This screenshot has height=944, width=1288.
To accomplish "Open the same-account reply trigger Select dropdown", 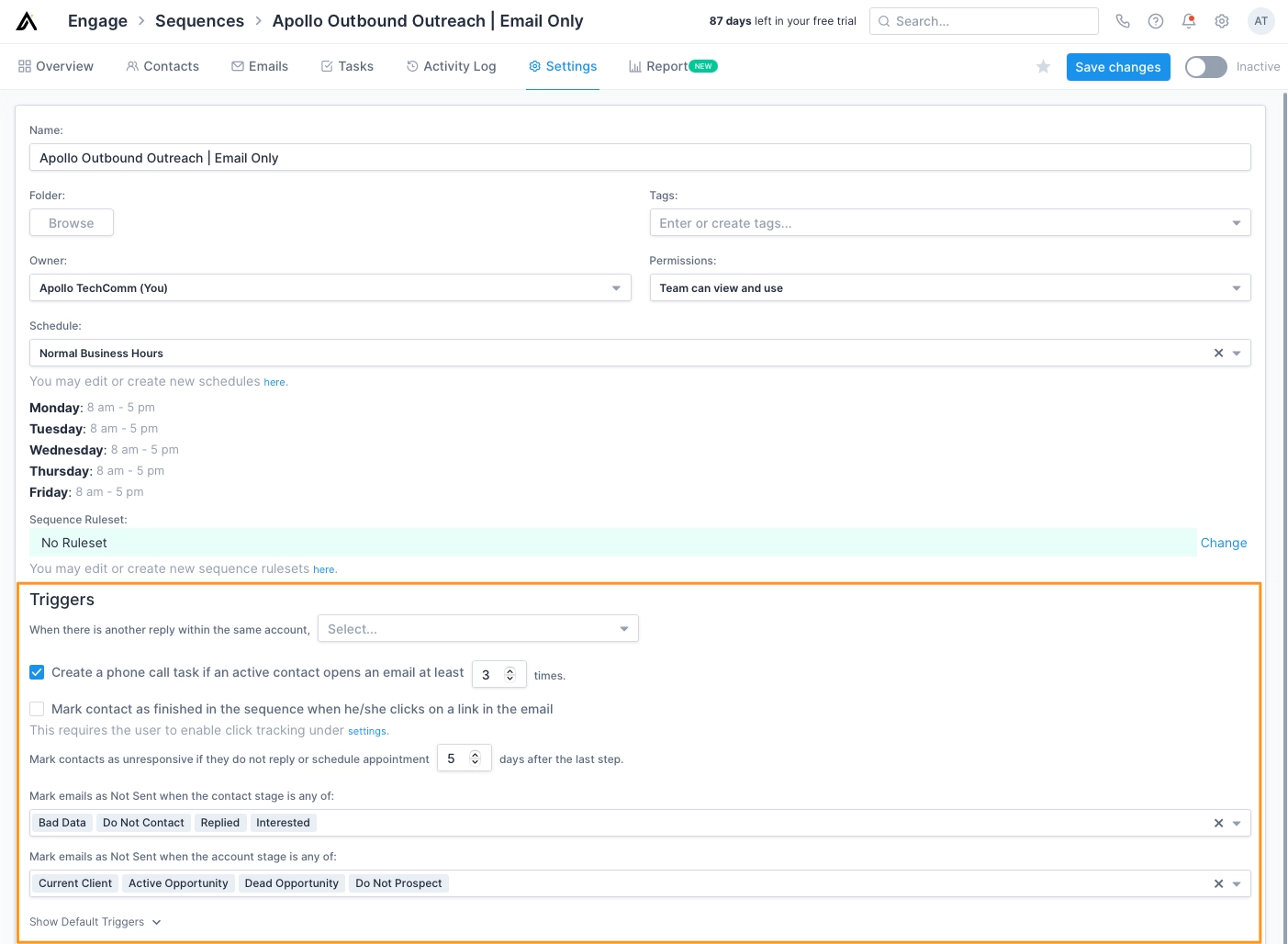I will point(478,629).
